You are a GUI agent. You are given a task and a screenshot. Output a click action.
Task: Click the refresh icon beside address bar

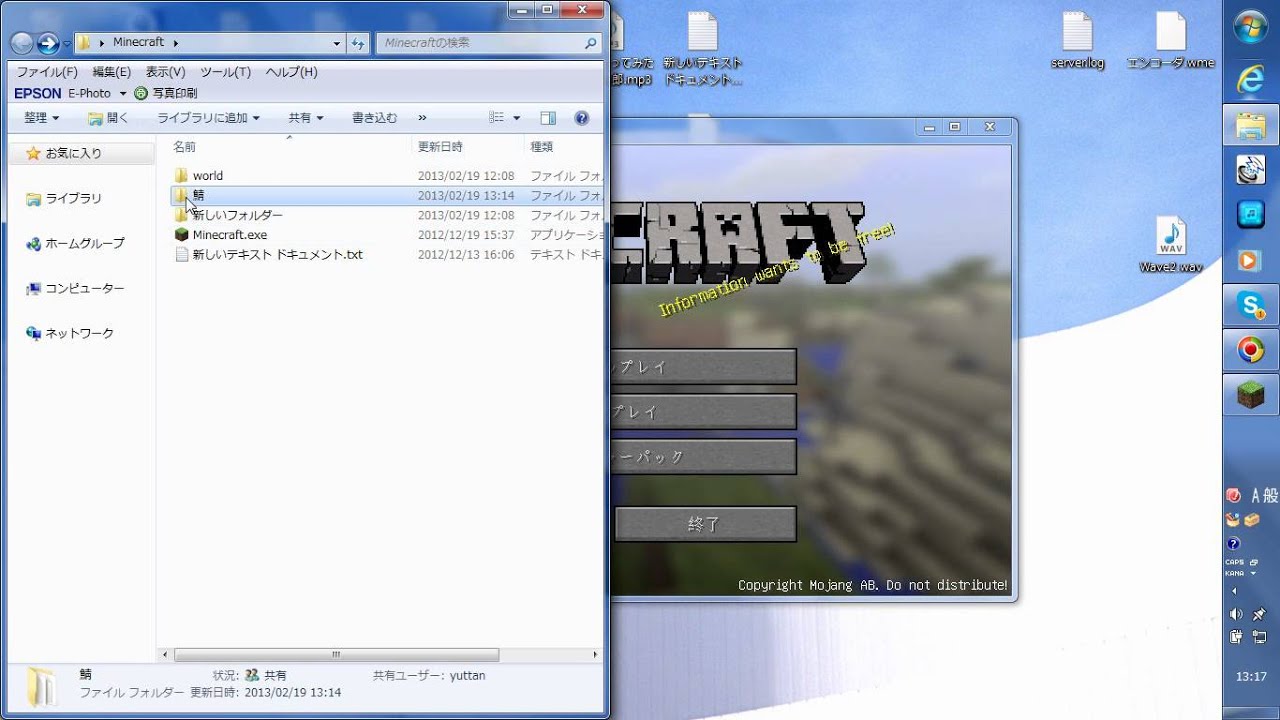(x=358, y=43)
